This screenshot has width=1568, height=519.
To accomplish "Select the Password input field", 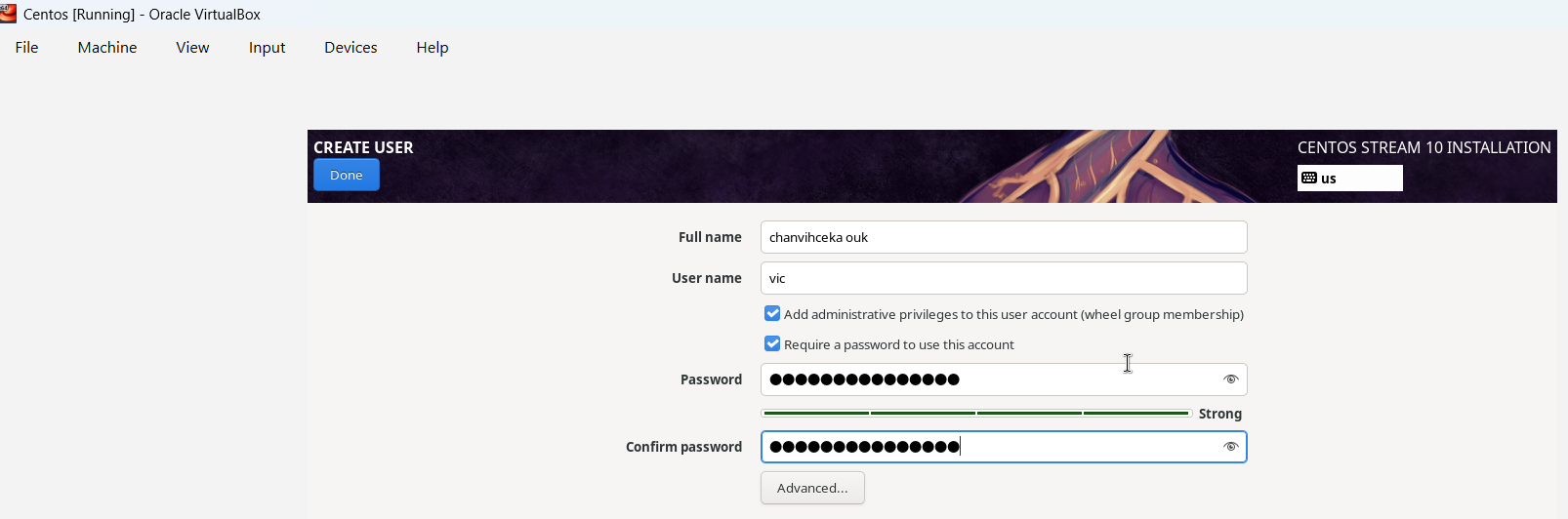I will point(986,379).
